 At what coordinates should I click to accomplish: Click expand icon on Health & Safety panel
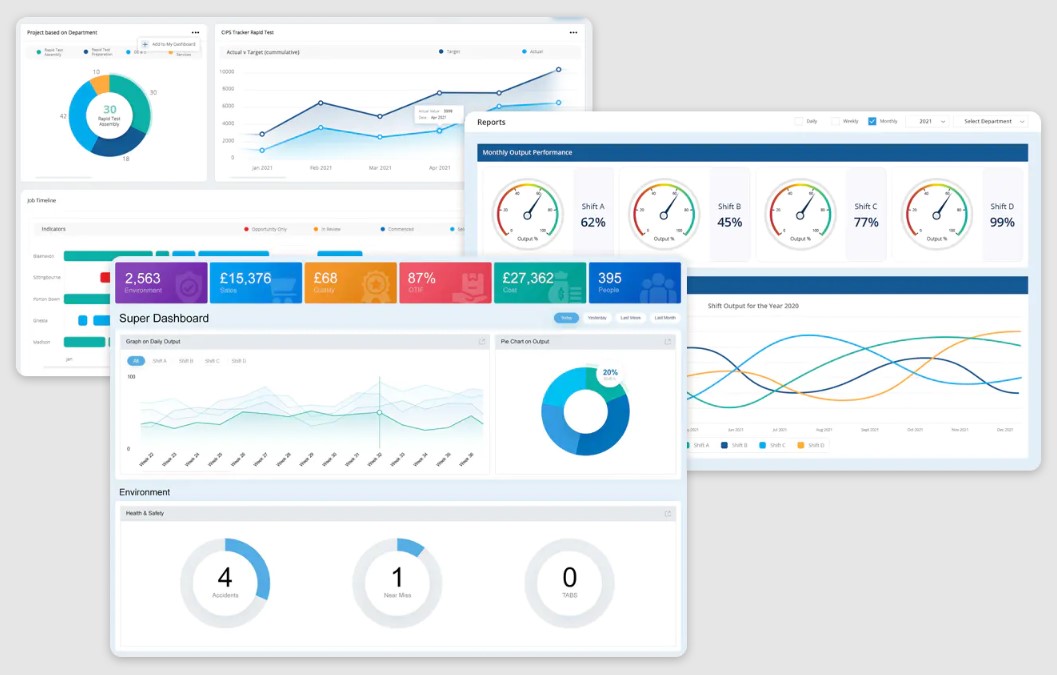[x=667, y=514]
